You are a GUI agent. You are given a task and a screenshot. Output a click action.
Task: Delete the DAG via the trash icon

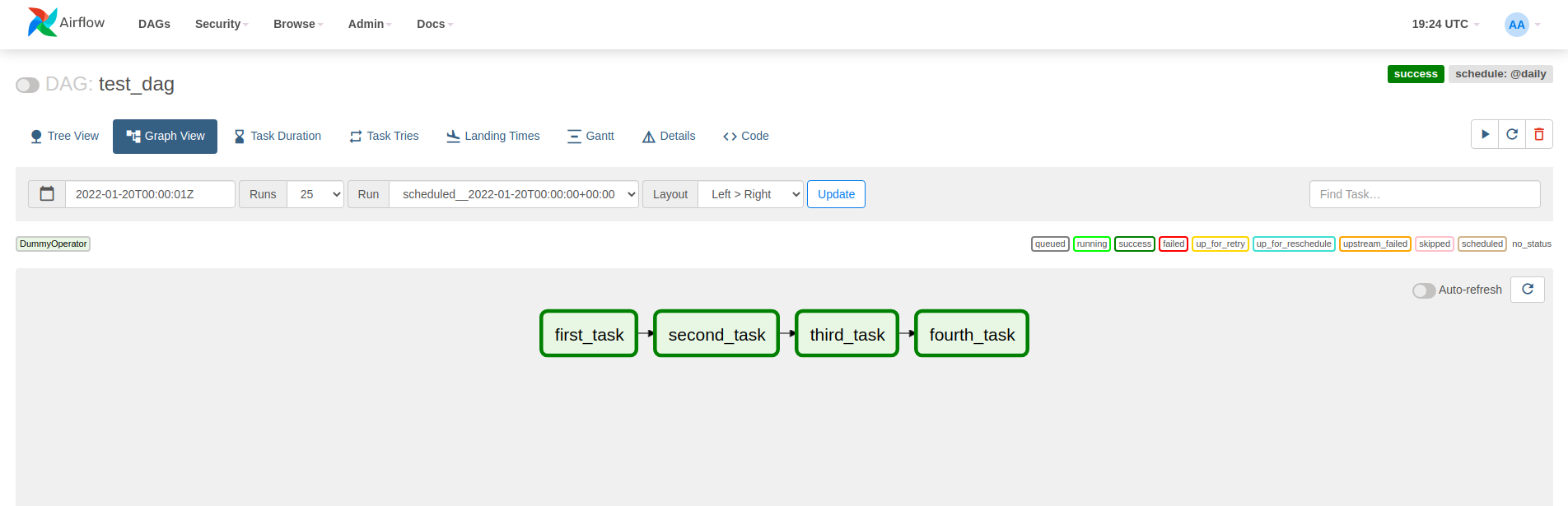1539,134
